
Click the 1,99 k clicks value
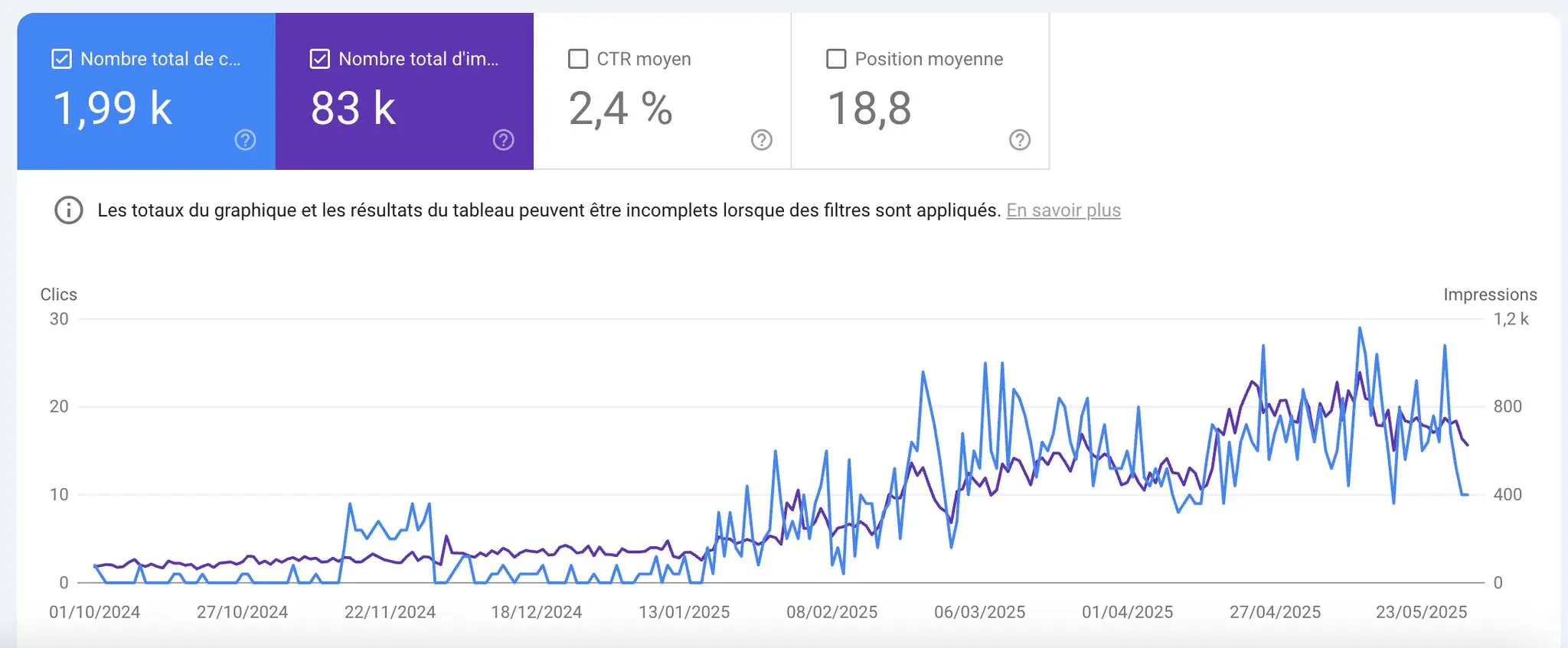click(113, 107)
